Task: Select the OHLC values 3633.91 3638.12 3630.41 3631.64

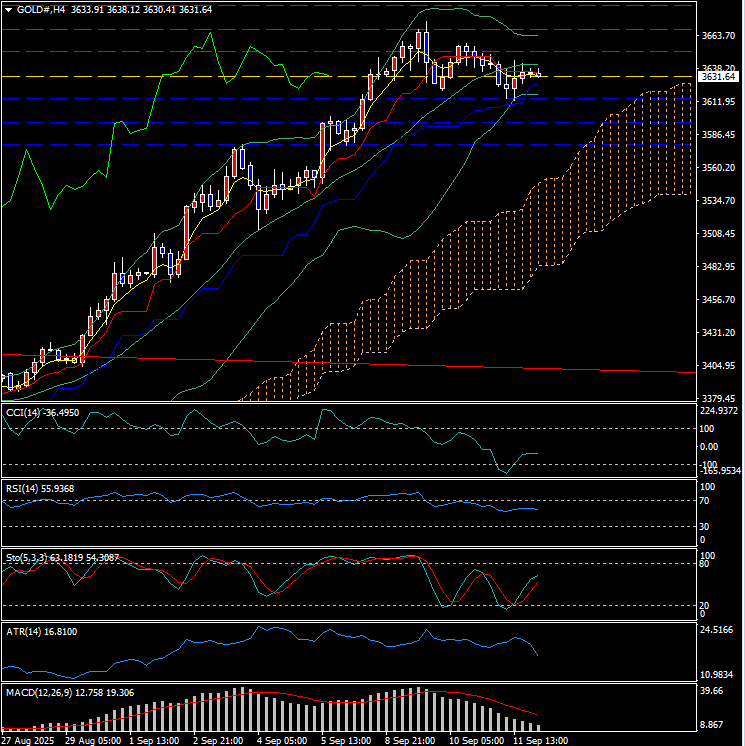Action: click(141, 10)
